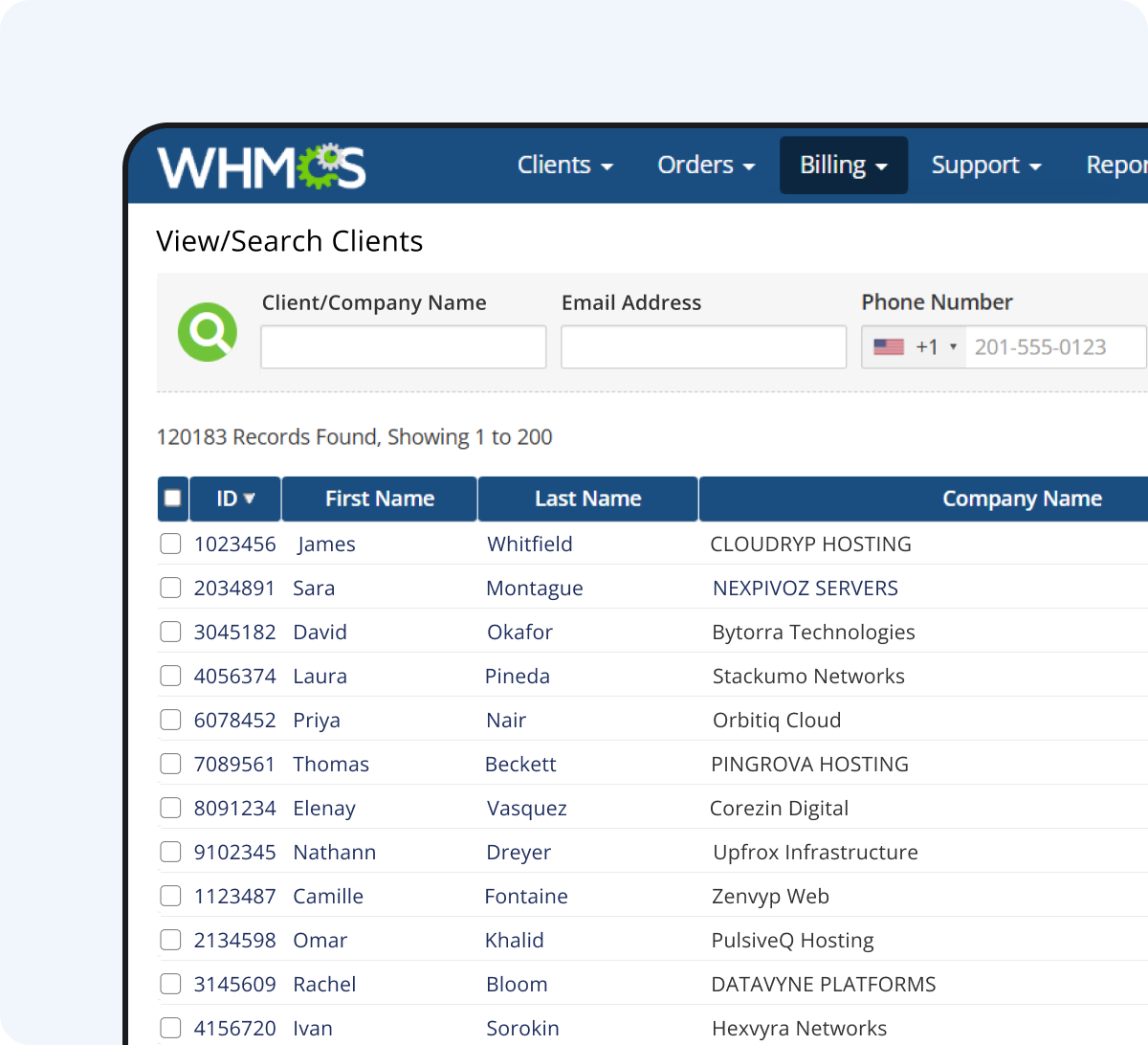1148x1045 pixels.
Task: Sort by the ID column header
Action: [235, 499]
